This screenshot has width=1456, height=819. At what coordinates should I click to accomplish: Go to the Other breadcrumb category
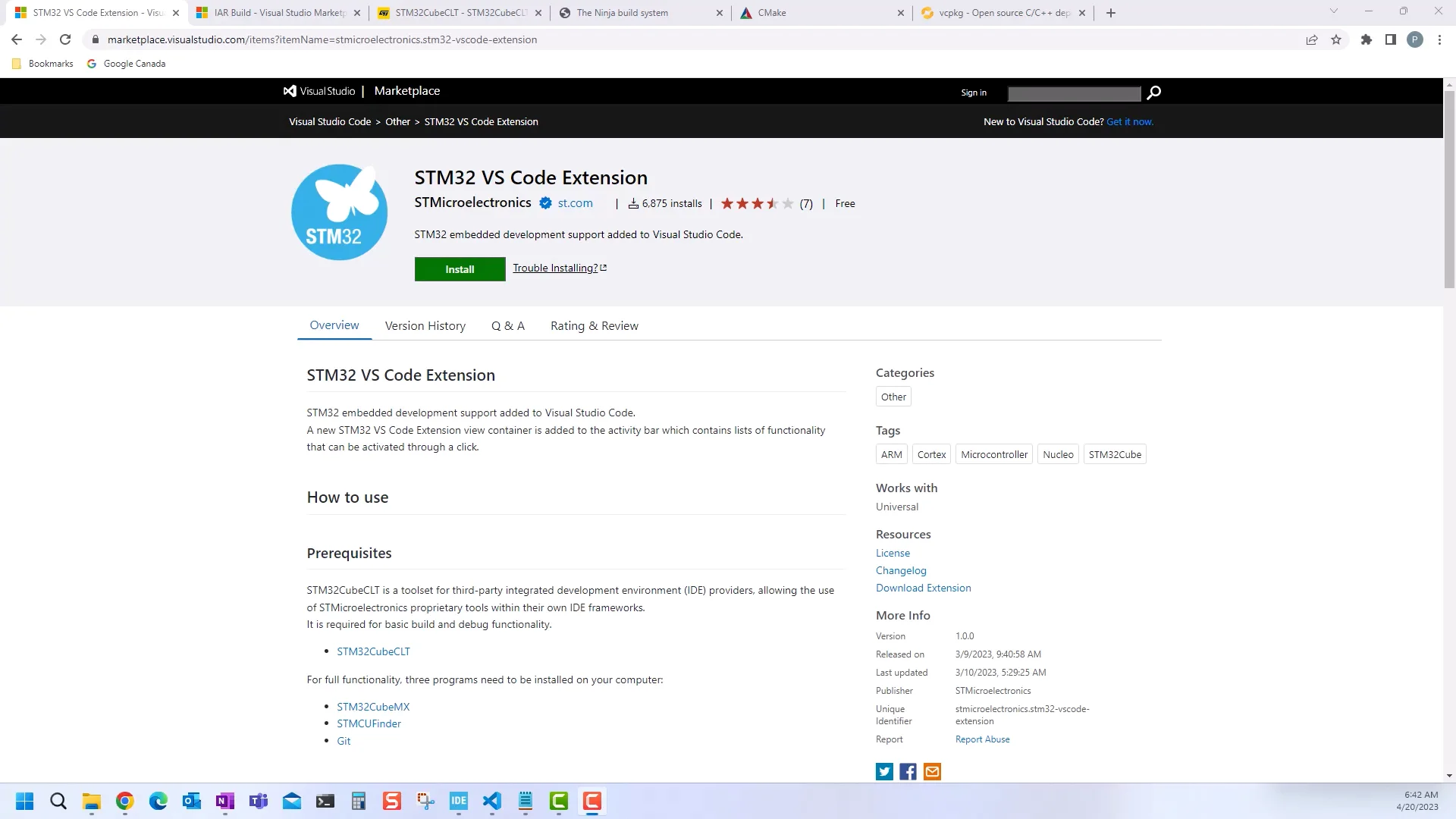point(397,122)
